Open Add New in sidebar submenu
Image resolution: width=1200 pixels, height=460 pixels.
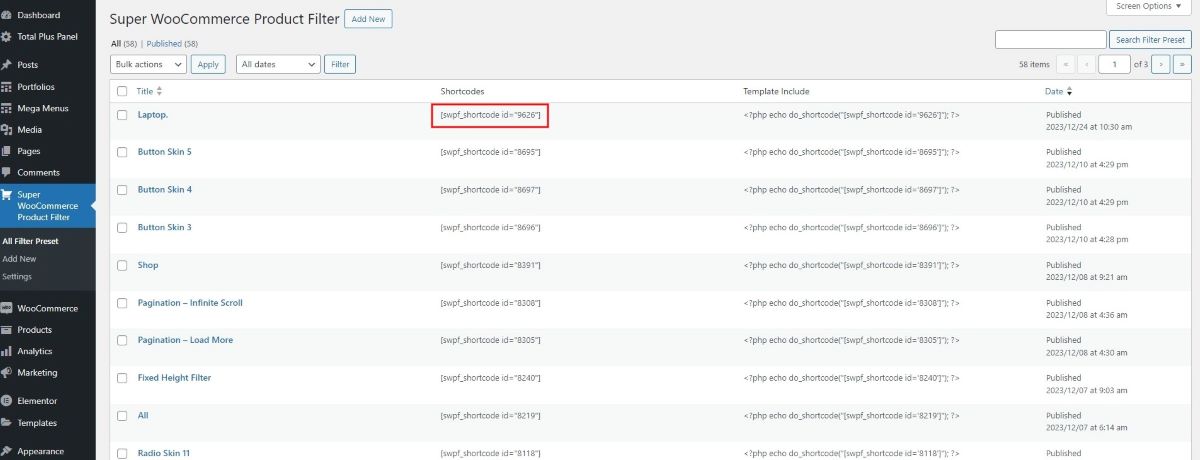coord(19,258)
